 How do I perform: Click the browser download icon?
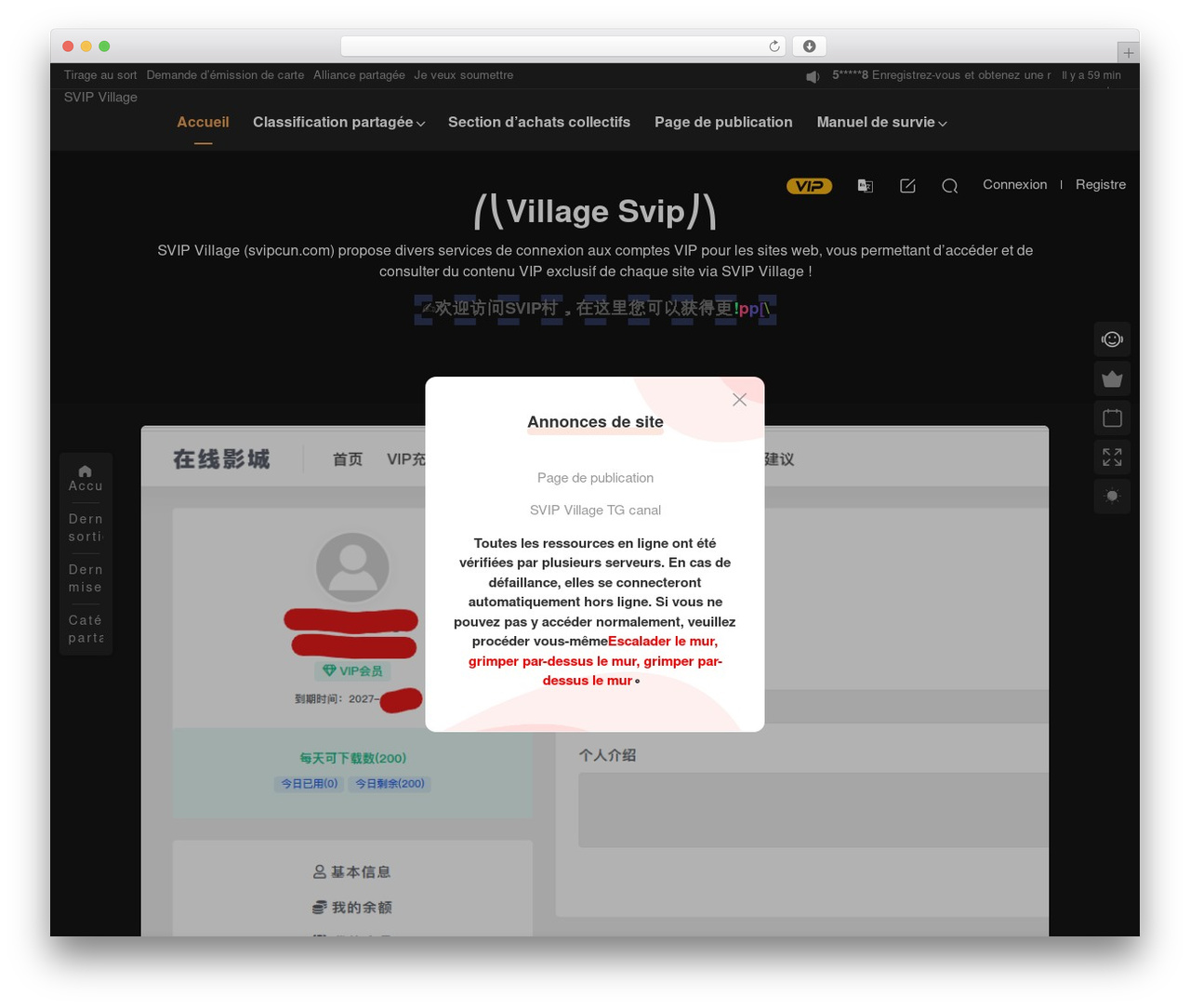(809, 46)
